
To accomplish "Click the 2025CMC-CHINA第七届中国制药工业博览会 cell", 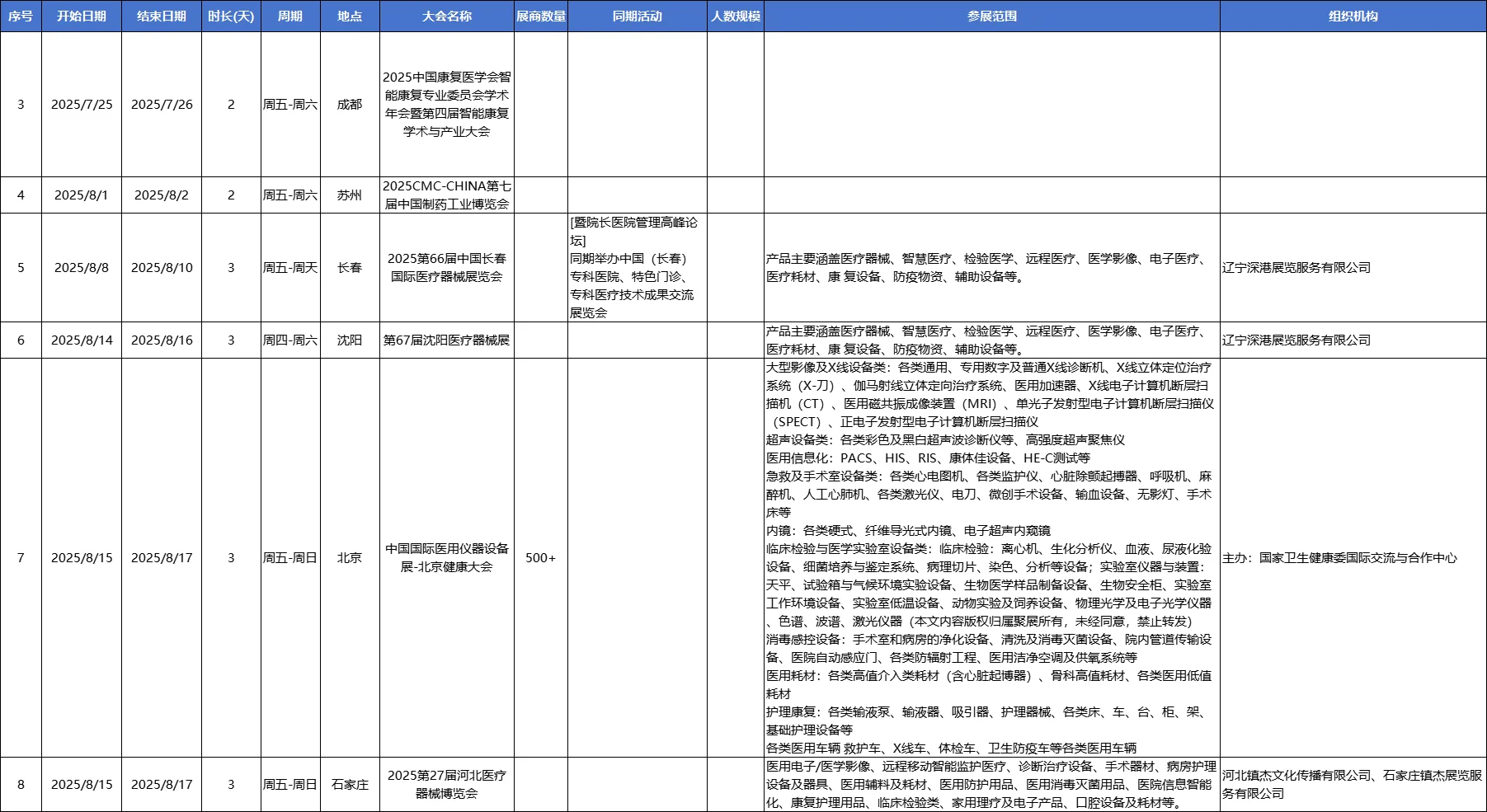I will coord(447,195).
